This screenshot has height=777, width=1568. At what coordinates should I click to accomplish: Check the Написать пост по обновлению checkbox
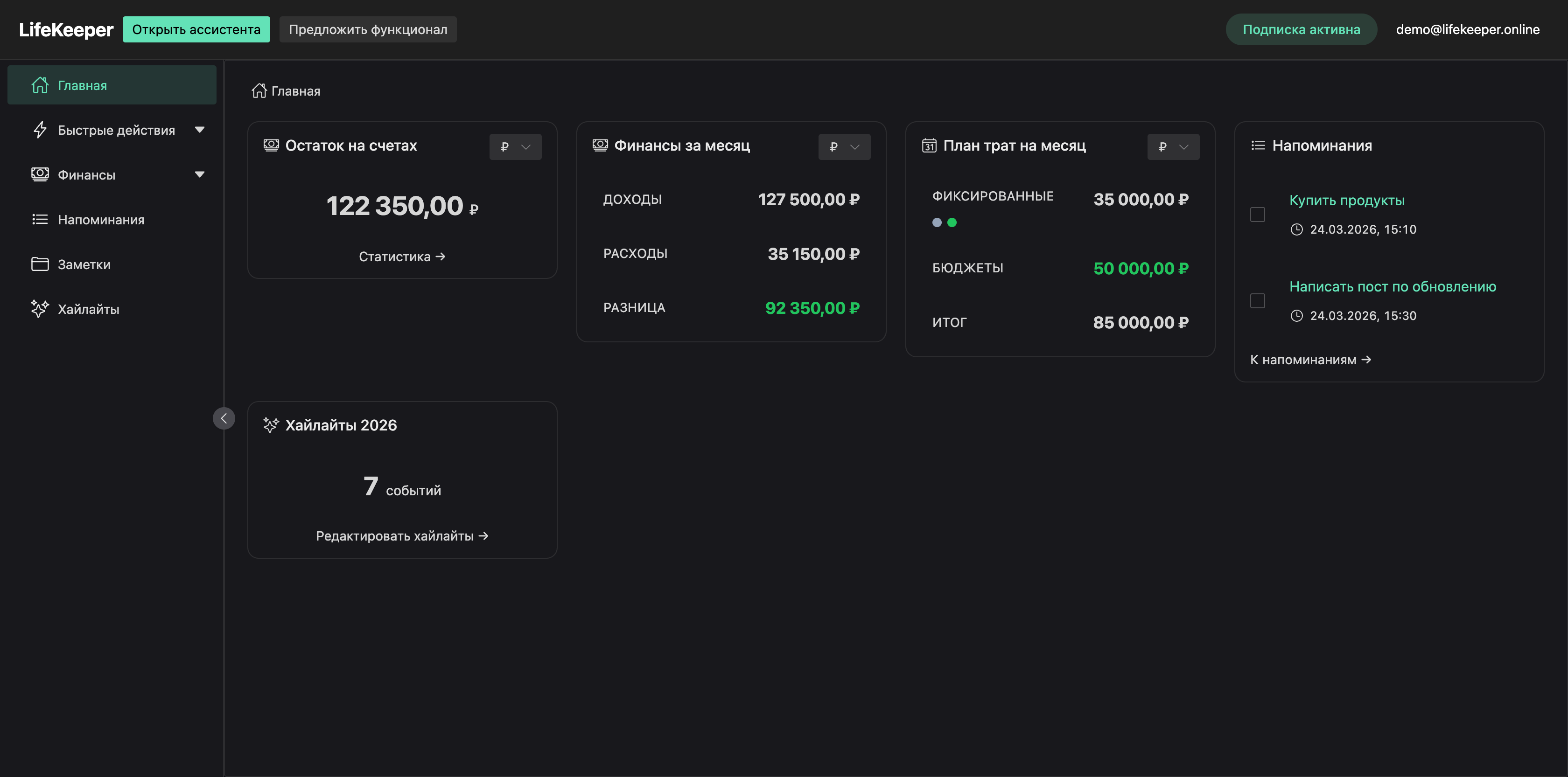pyautogui.click(x=1257, y=300)
